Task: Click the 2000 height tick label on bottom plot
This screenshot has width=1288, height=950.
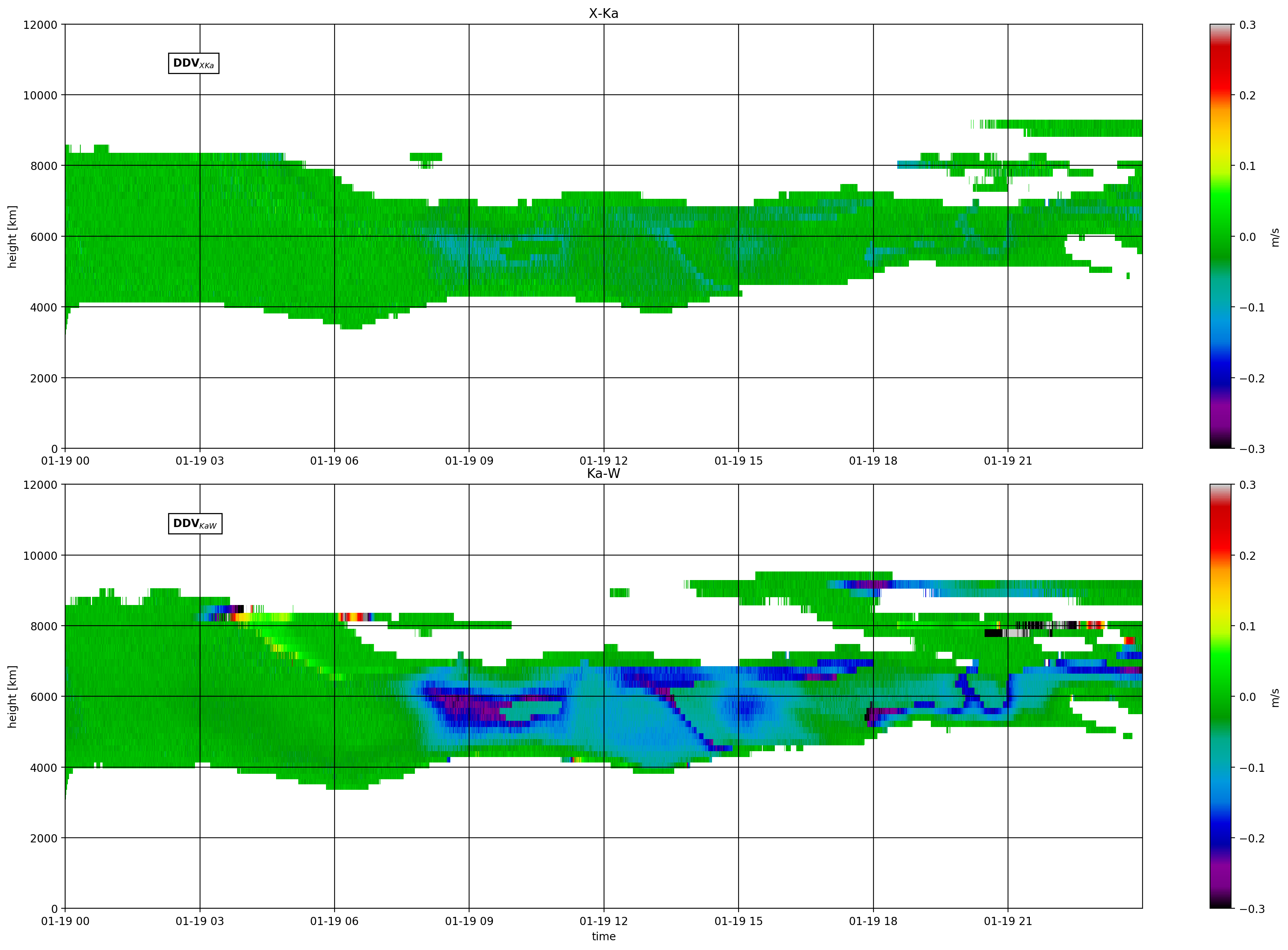Action: tap(44, 839)
